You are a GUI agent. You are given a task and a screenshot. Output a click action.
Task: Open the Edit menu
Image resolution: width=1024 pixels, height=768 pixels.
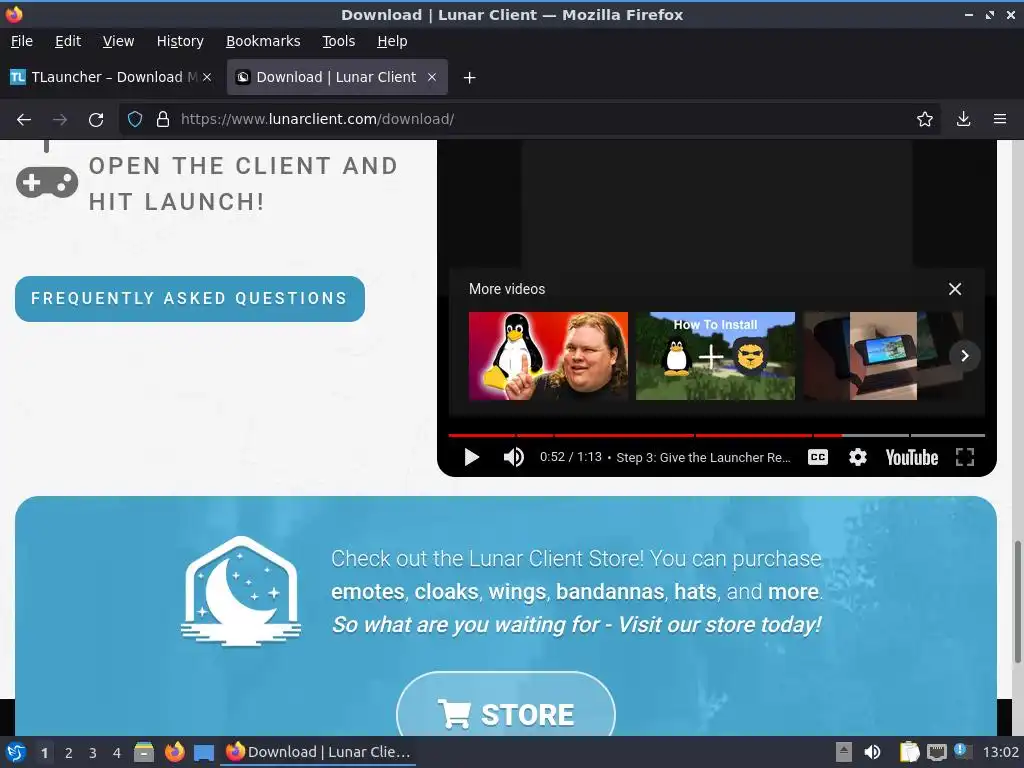coord(68,41)
